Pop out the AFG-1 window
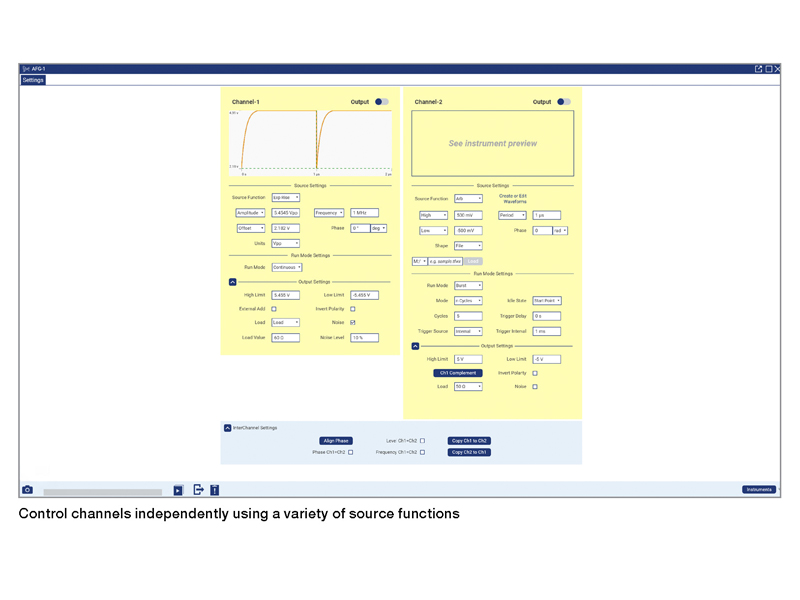Viewport: 800px width, 600px height. tap(758, 69)
